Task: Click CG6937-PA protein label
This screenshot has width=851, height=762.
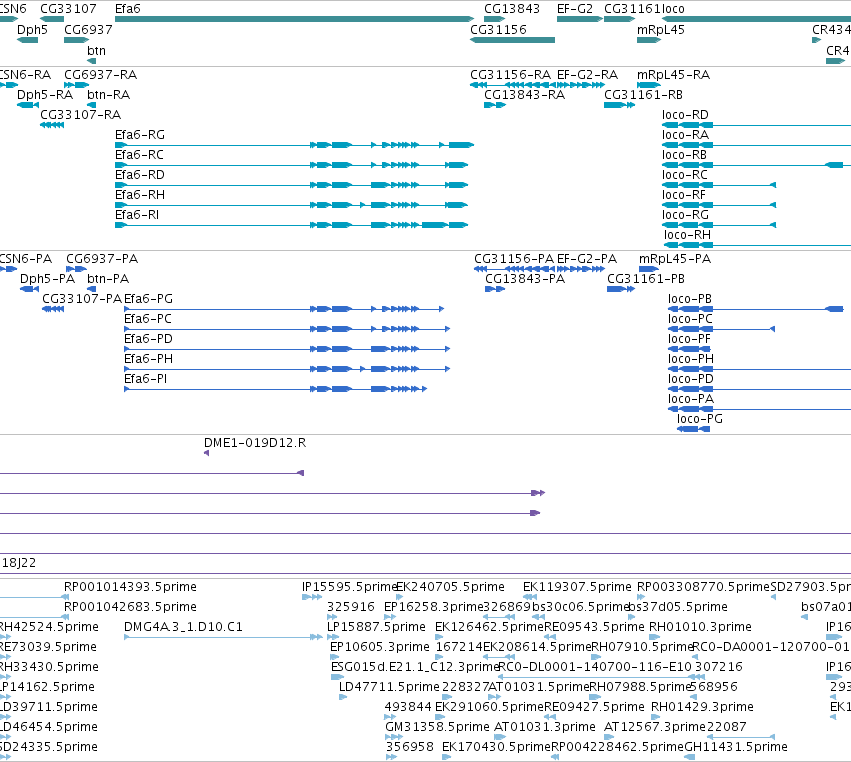Action: [102, 258]
